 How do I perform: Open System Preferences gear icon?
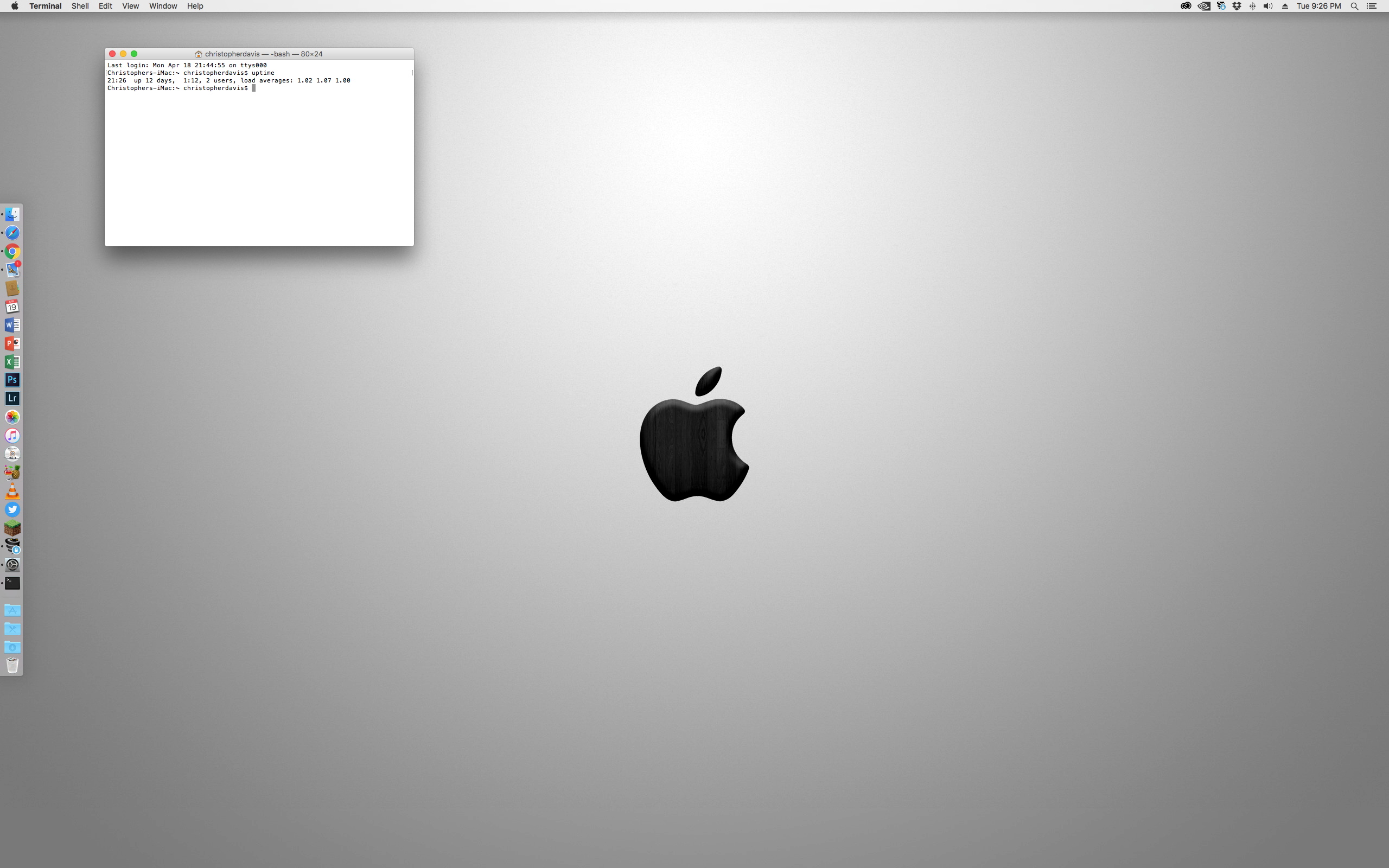[x=12, y=564]
